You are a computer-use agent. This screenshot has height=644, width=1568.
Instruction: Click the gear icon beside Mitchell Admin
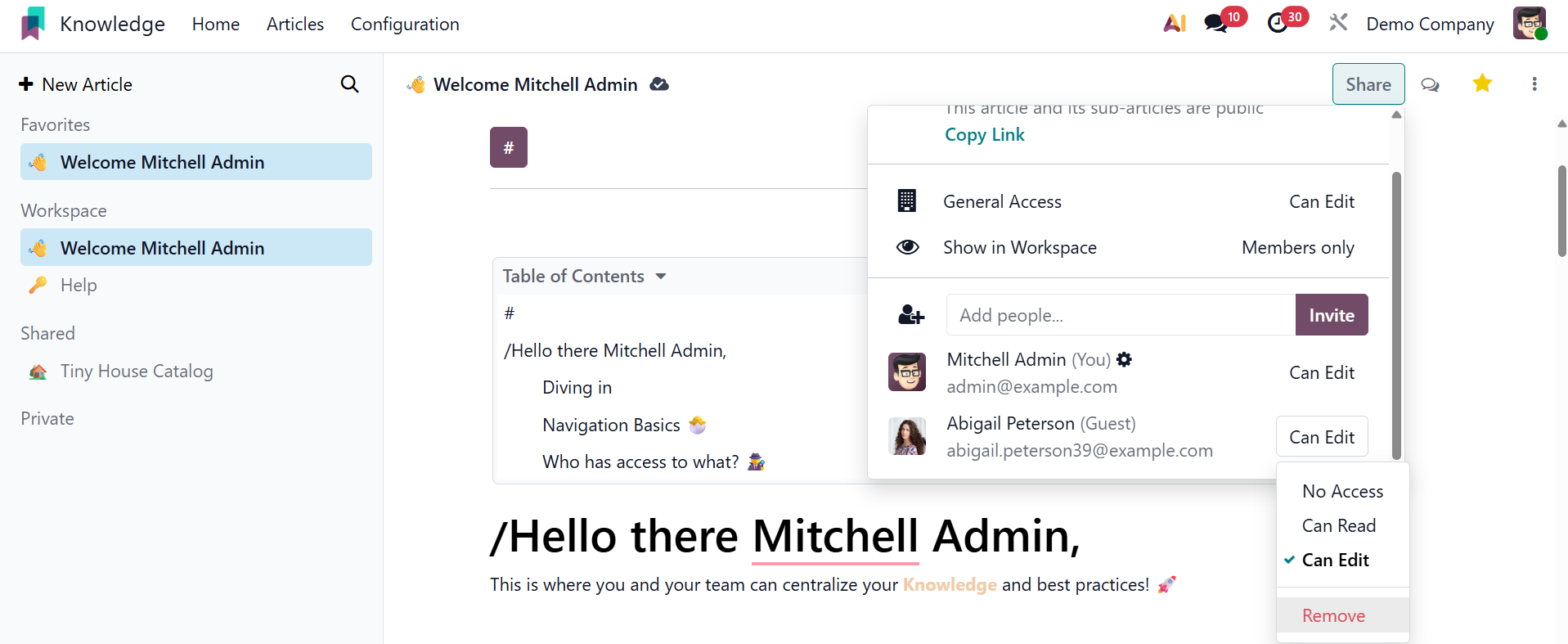point(1125,359)
